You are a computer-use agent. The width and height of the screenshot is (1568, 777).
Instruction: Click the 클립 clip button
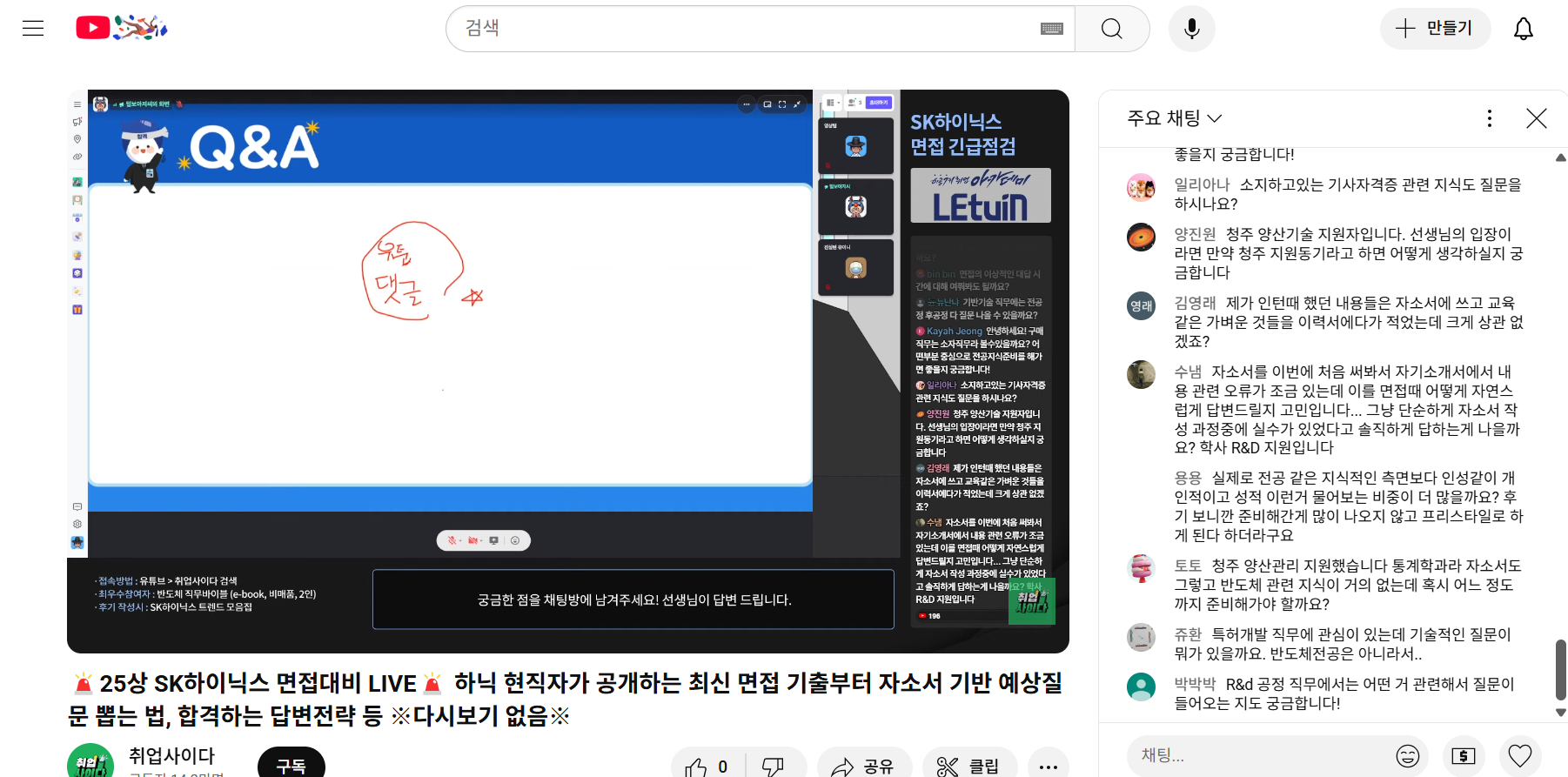click(968, 765)
